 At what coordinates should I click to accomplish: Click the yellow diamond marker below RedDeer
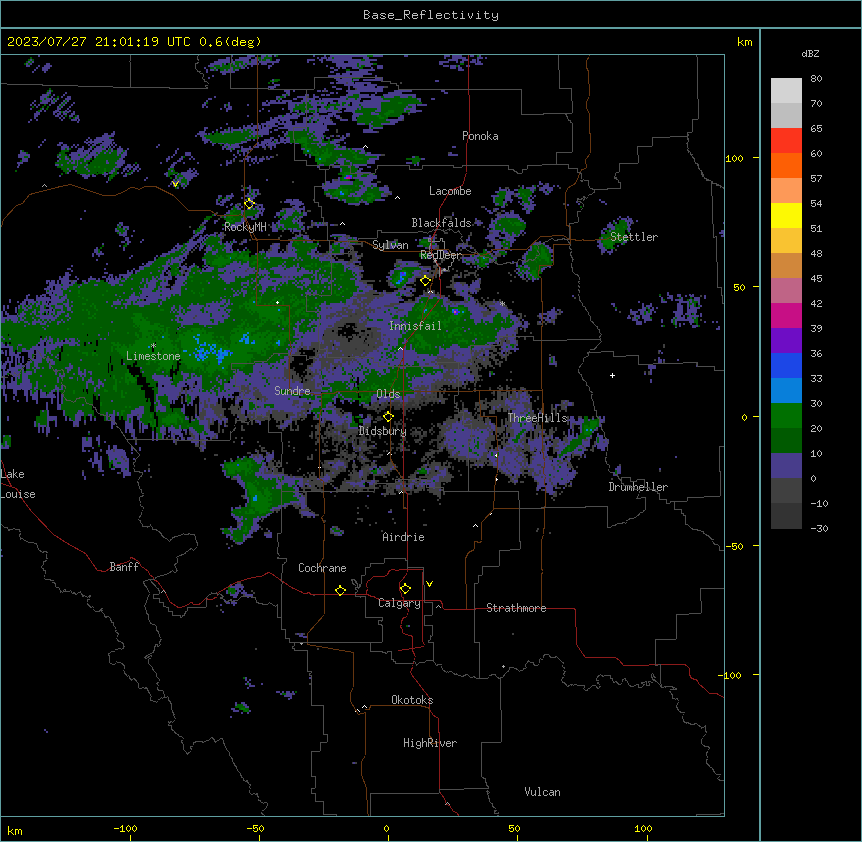click(x=425, y=281)
